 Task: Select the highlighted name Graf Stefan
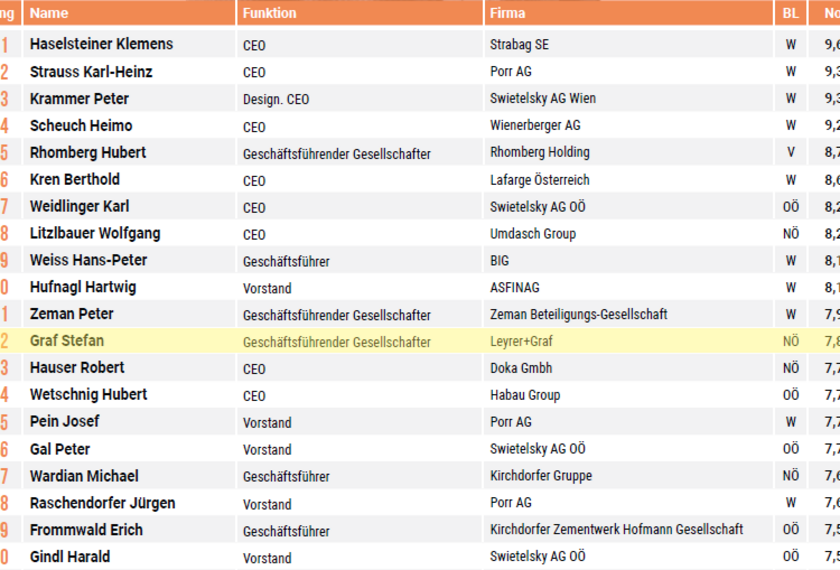coord(67,341)
